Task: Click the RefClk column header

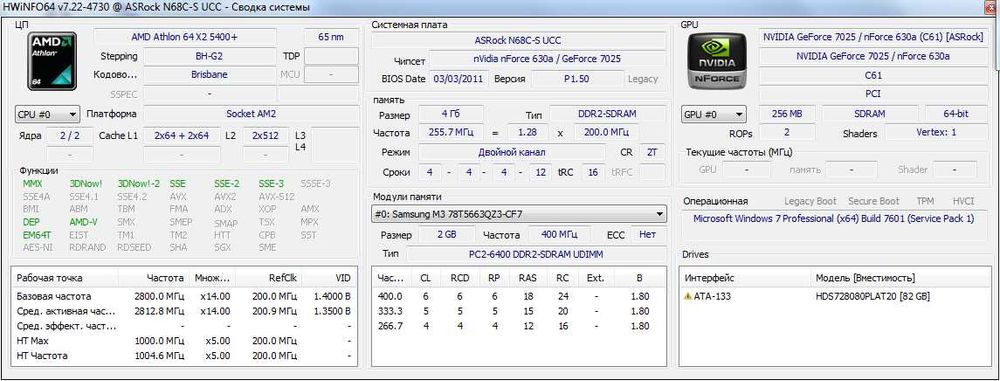Action: 268,278
